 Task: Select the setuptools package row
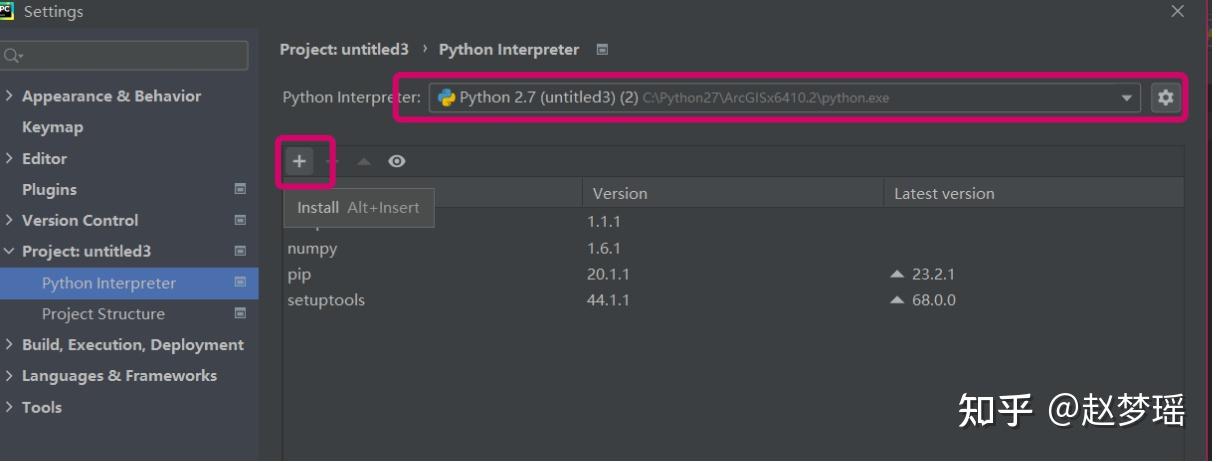(x=326, y=300)
